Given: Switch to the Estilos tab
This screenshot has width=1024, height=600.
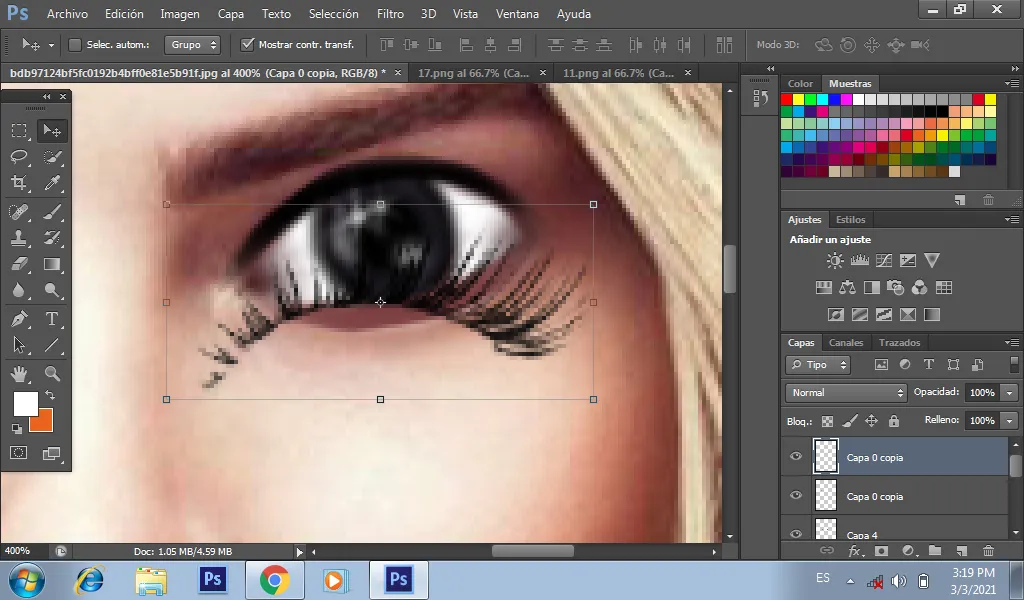Looking at the screenshot, I should pos(850,219).
